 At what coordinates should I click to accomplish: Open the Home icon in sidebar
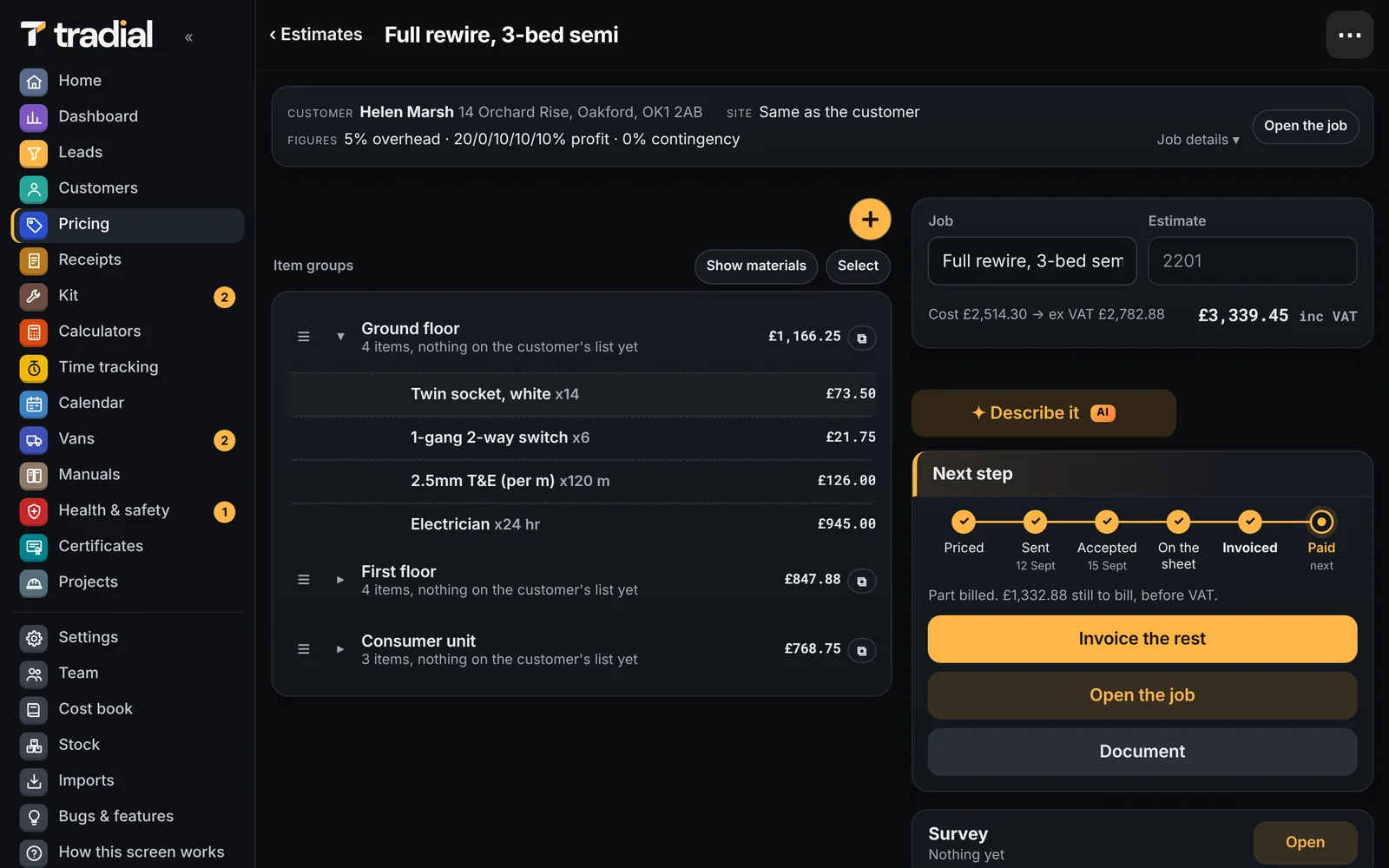(x=34, y=82)
